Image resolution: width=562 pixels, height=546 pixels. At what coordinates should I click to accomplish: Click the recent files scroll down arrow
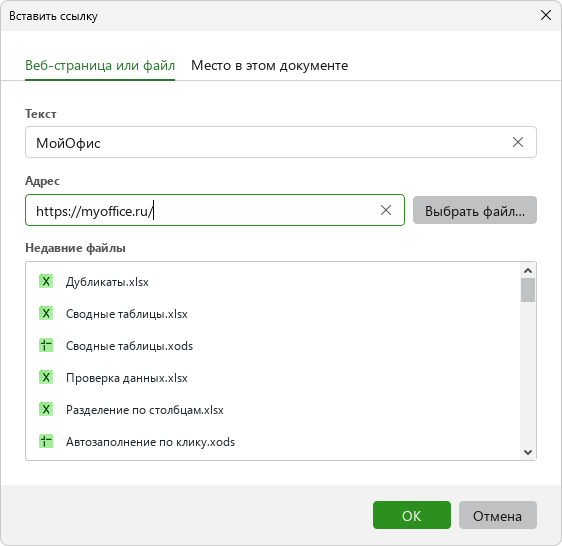click(528, 452)
